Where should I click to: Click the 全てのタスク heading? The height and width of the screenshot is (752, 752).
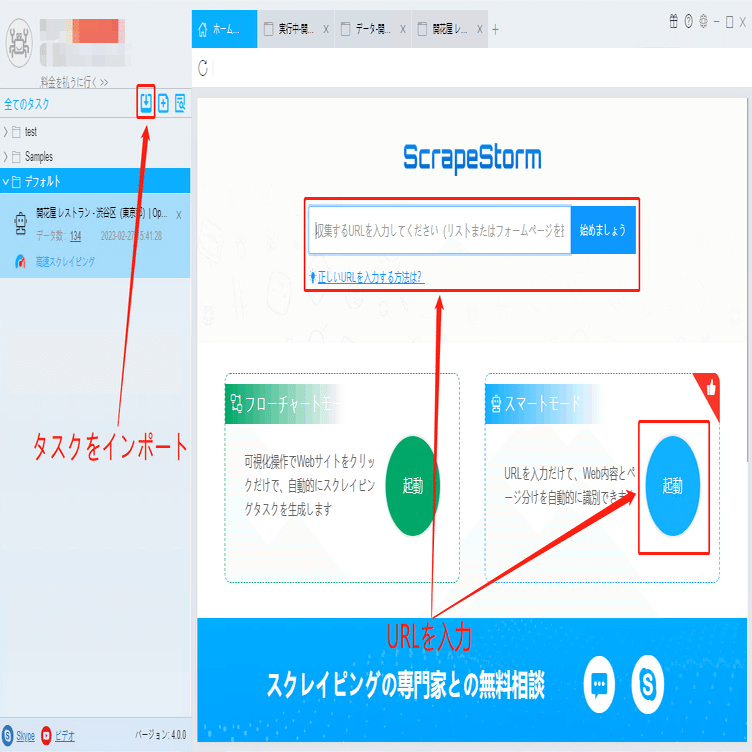(x=27, y=104)
